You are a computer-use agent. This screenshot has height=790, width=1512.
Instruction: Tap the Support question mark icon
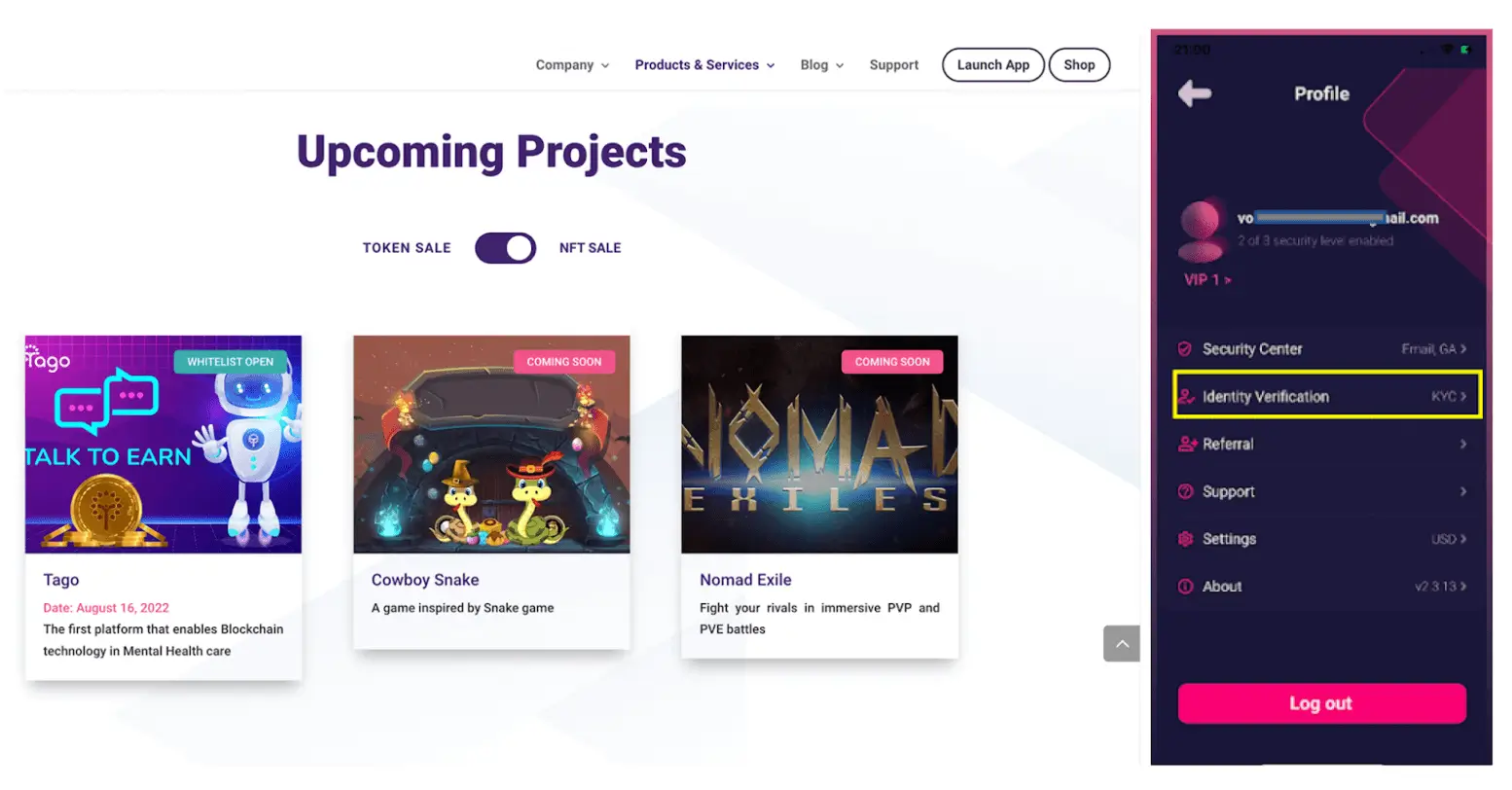pyautogui.click(x=1185, y=491)
